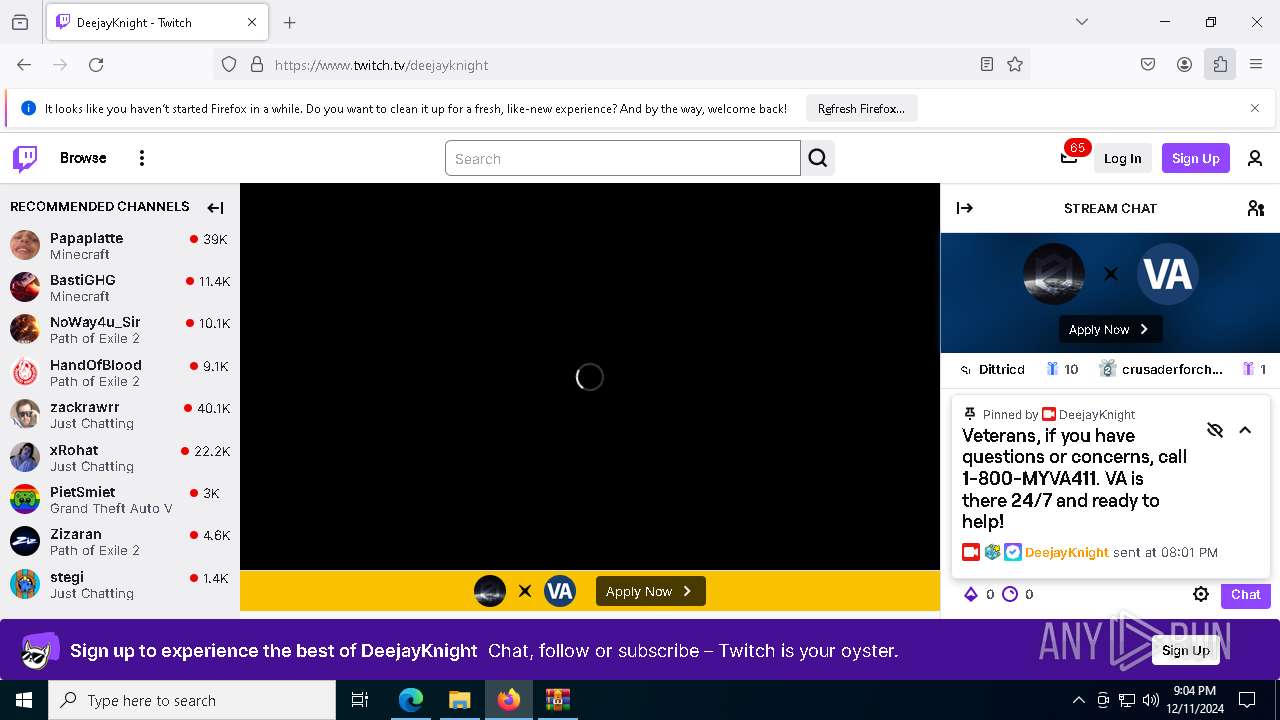Image resolution: width=1280 pixels, height=720 pixels.
Task: Toggle Firefox reader view icon
Action: [x=987, y=64]
